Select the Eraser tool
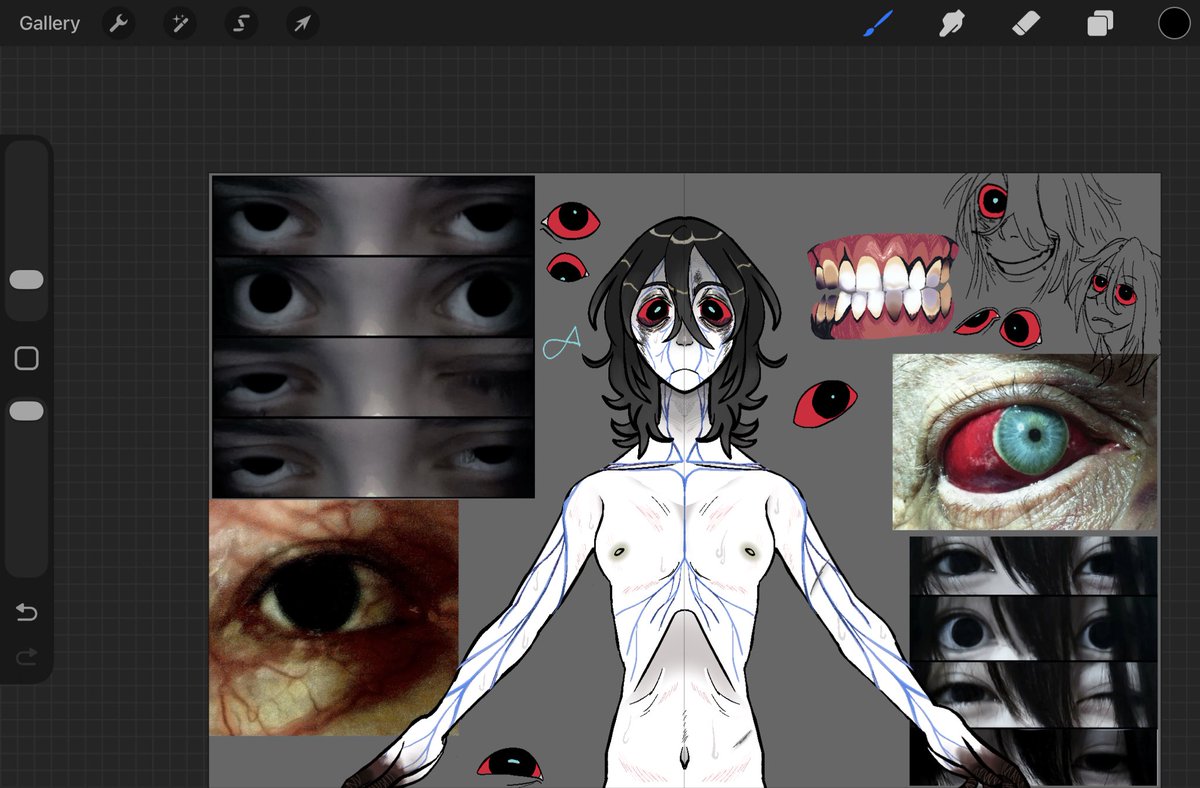Image resolution: width=1200 pixels, height=788 pixels. 1026,23
